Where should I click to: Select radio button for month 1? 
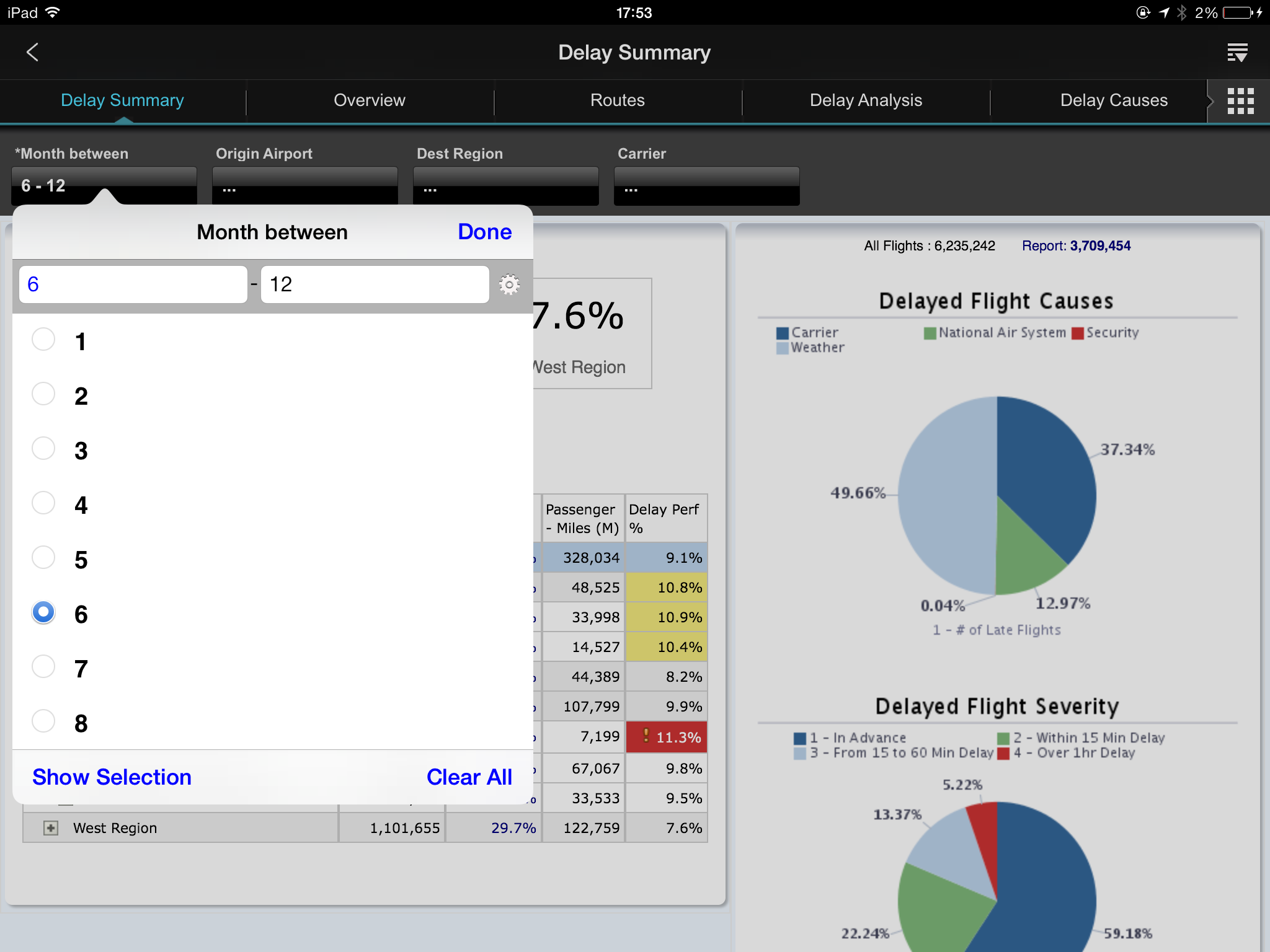44,339
